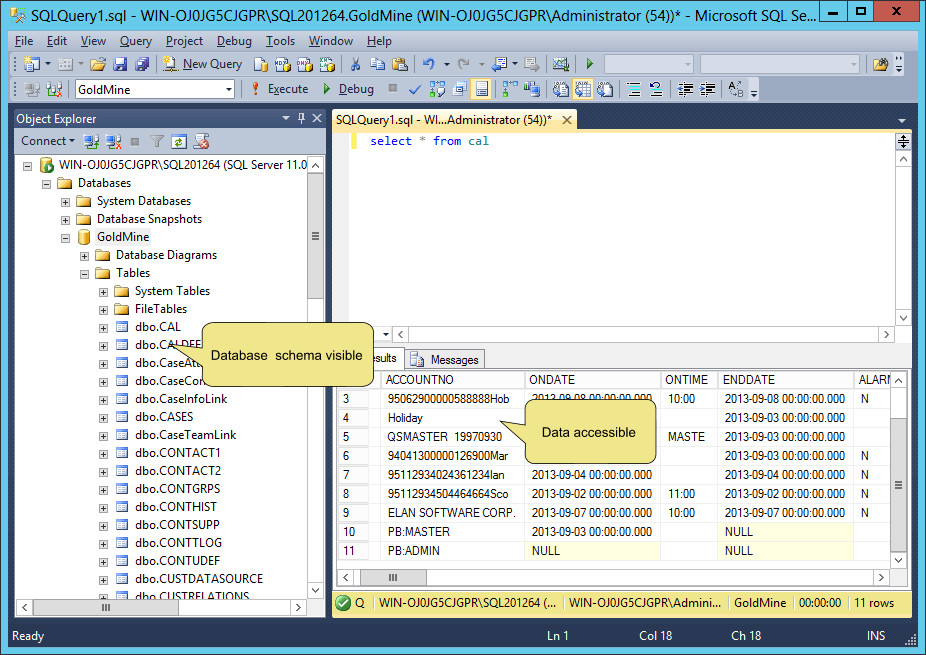Refresh Object Explorer with the refresh icon

[x=179, y=142]
